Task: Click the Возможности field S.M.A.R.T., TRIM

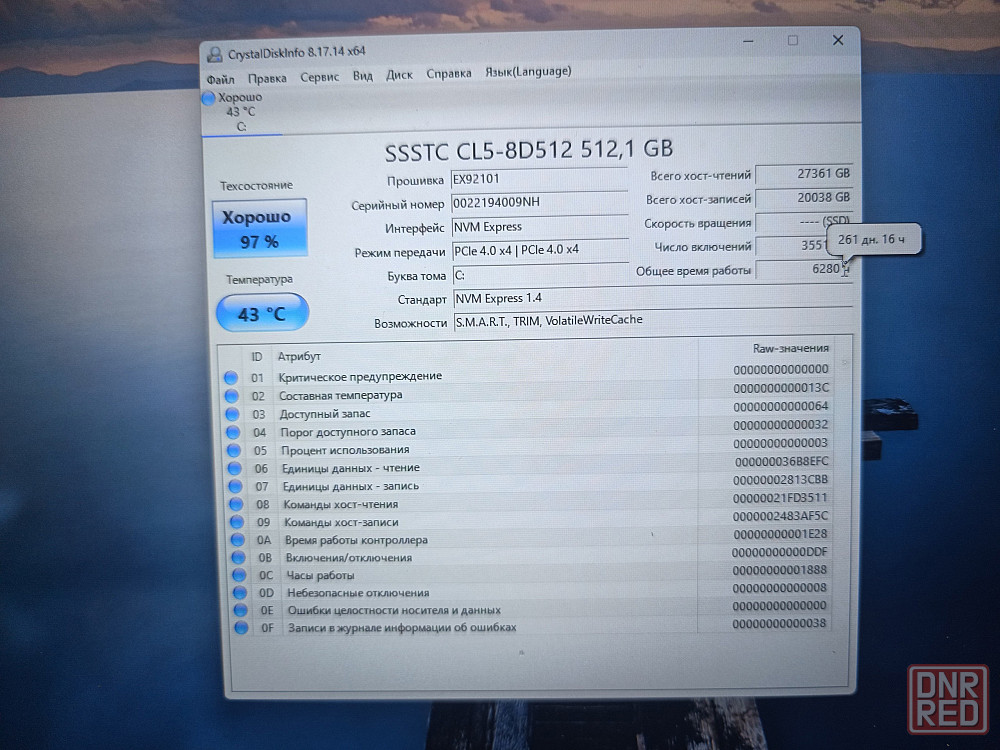Action: [x=652, y=320]
